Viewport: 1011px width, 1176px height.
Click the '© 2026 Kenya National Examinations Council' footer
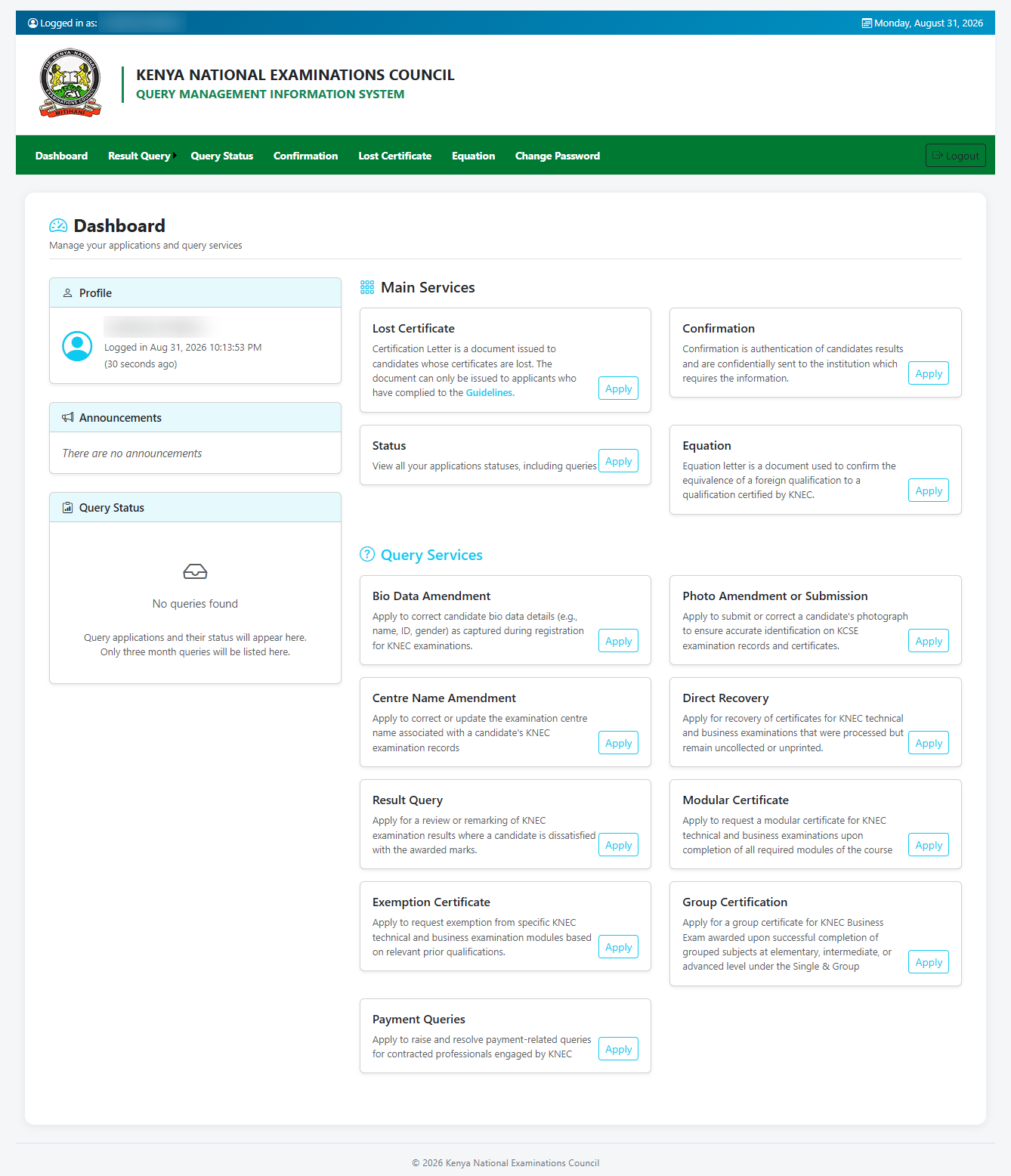point(505,1163)
